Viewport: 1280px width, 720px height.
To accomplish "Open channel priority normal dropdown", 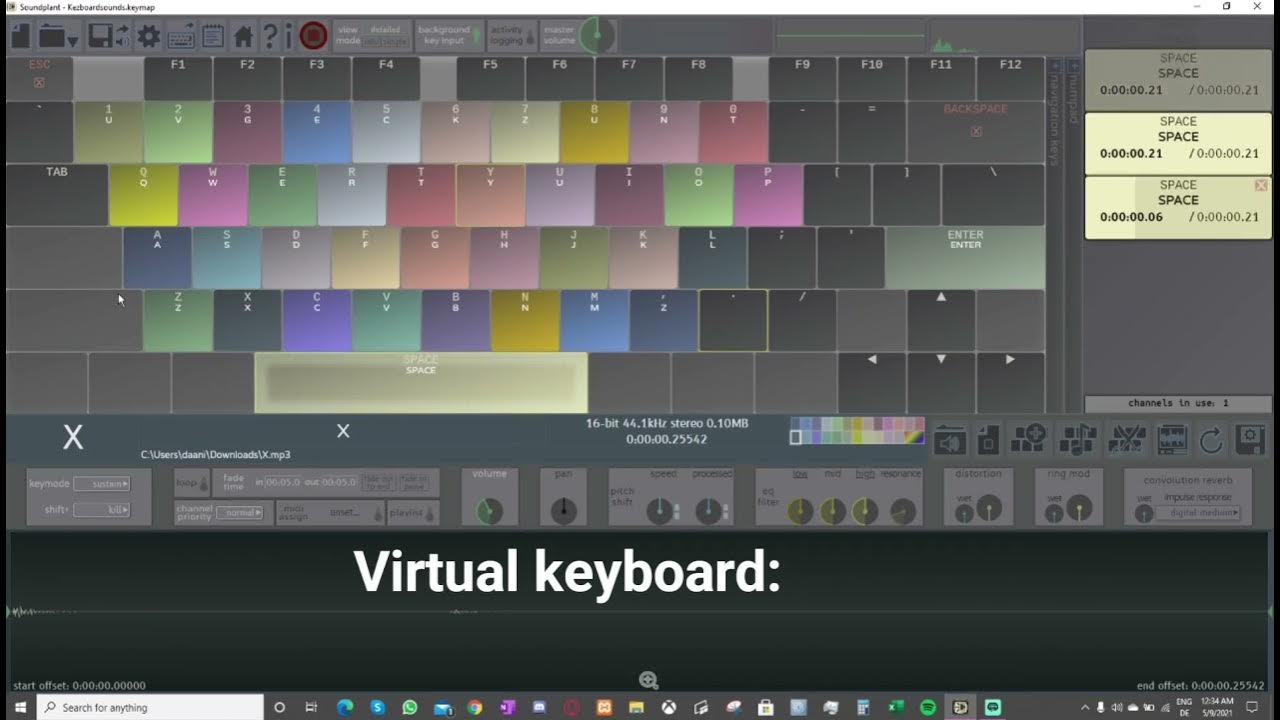I will [x=241, y=512].
